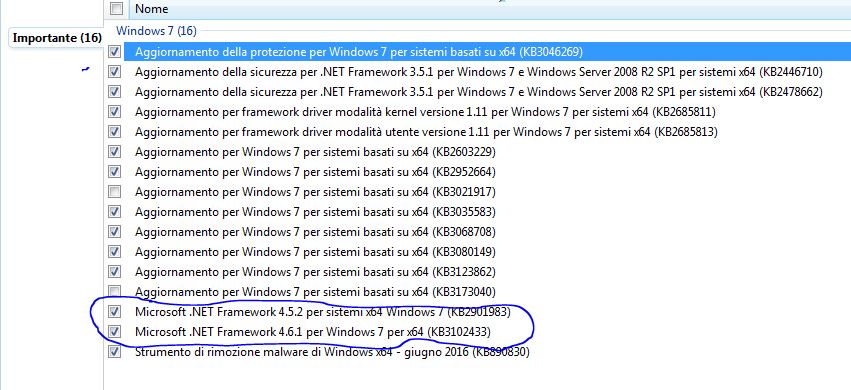Uncheck the KB3035583 update checkbox

tap(115, 212)
